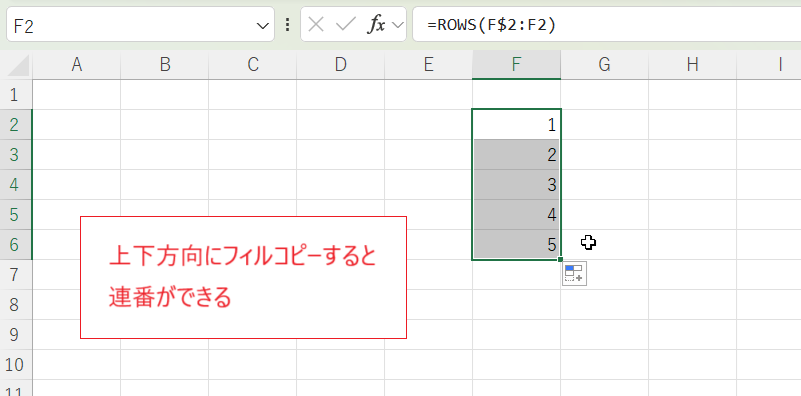
Task: Select row 1 header
Action: click(16, 95)
